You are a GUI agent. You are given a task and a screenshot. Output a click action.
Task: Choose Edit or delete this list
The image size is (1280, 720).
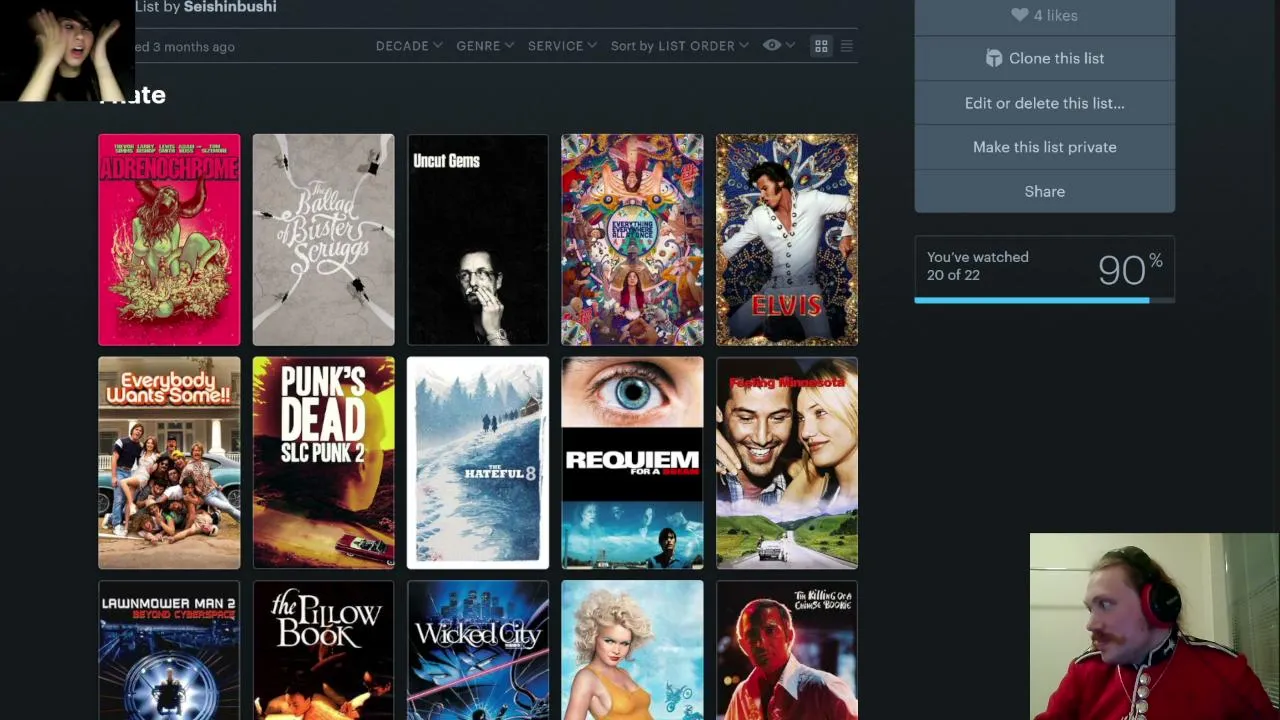pyautogui.click(x=1045, y=103)
